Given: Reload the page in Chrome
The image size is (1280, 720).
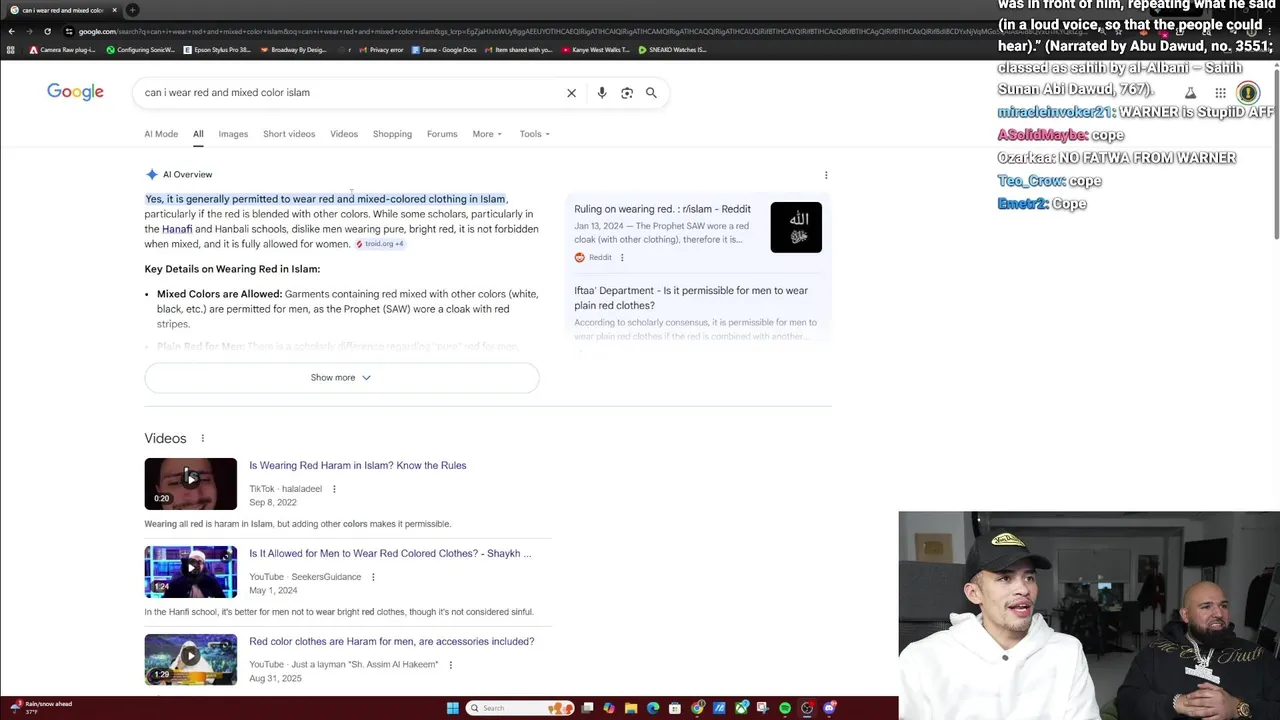Looking at the screenshot, I should tap(47, 31).
